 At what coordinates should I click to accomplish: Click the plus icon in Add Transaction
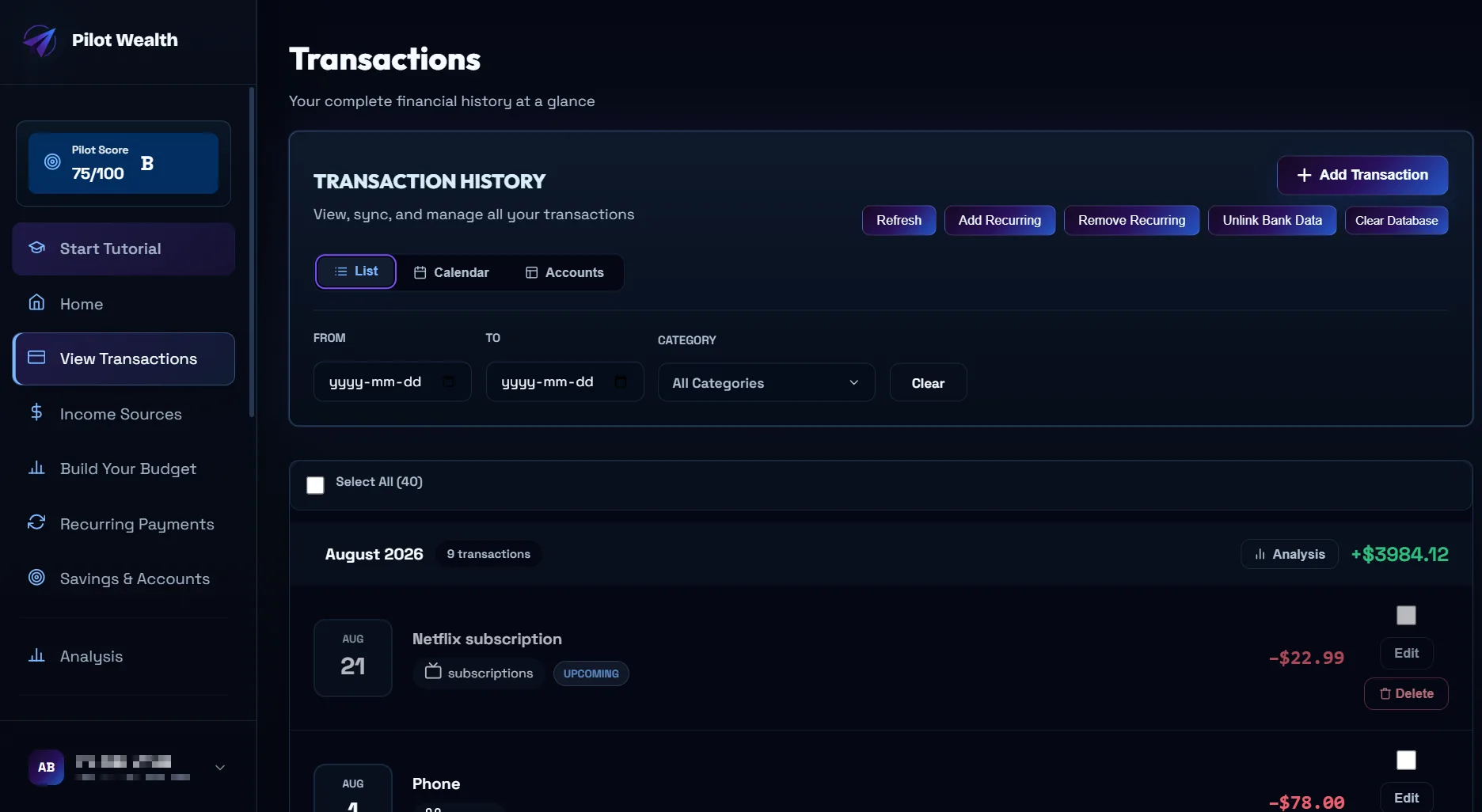[1304, 175]
